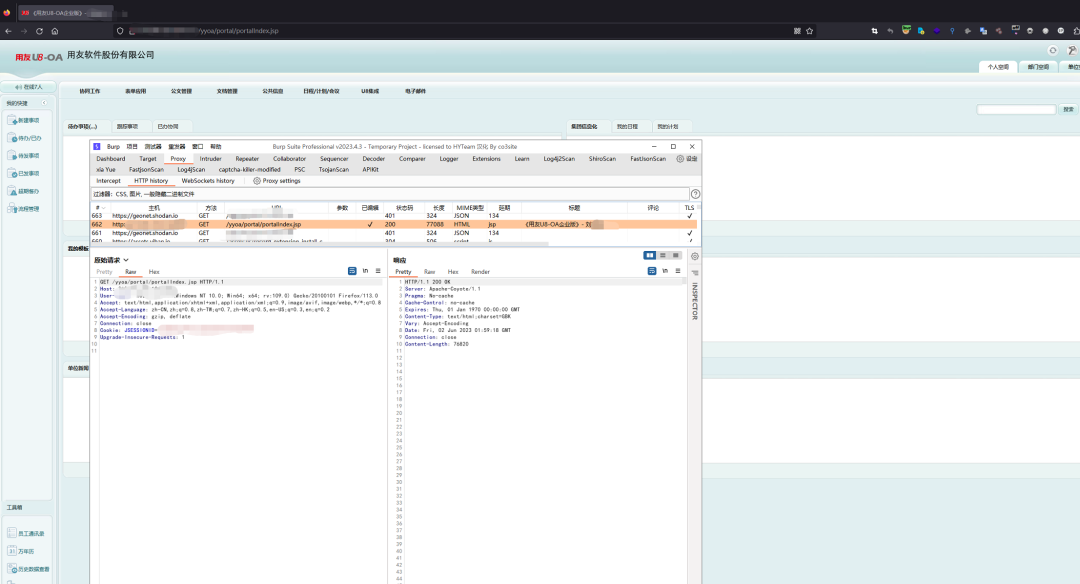Open the 电子邮件 navigation menu
The height and width of the screenshot is (584, 1080).
[x=415, y=92]
